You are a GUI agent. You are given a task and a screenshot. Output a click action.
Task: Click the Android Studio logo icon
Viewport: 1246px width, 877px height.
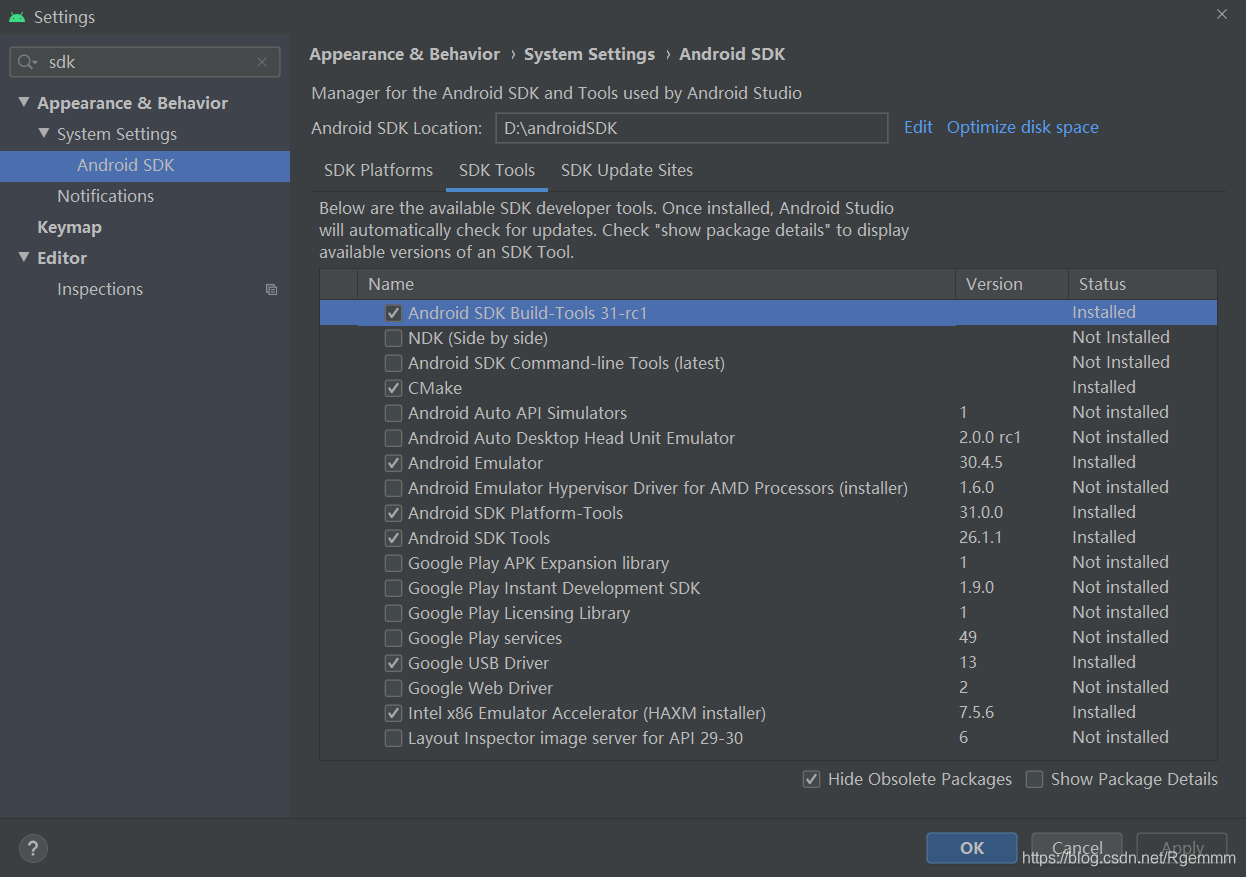click(16, 17)
